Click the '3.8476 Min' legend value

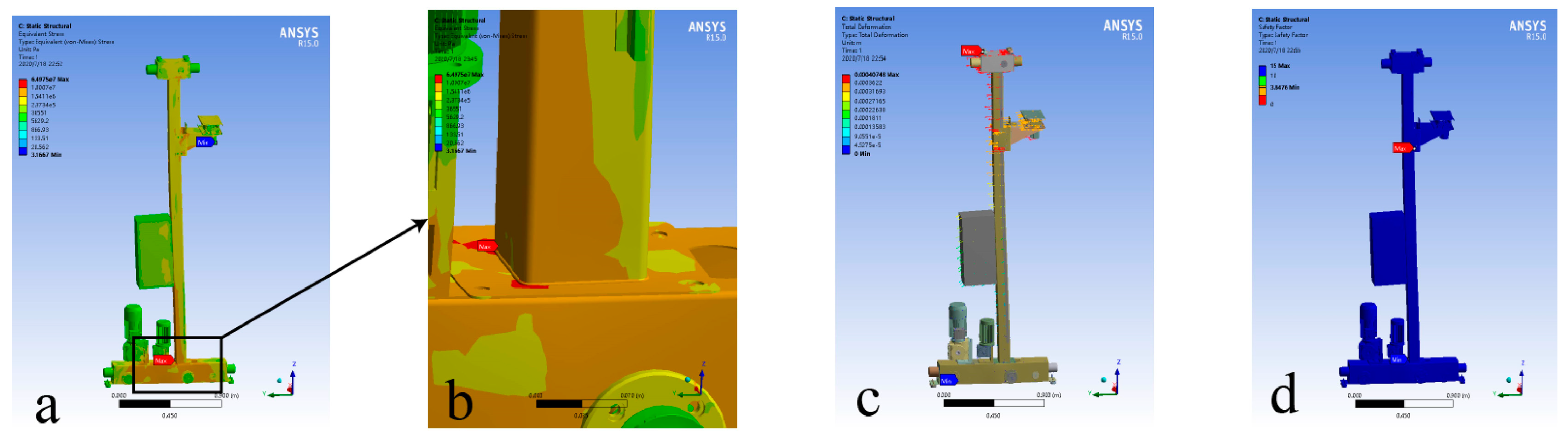click(x=1285, y=88)
